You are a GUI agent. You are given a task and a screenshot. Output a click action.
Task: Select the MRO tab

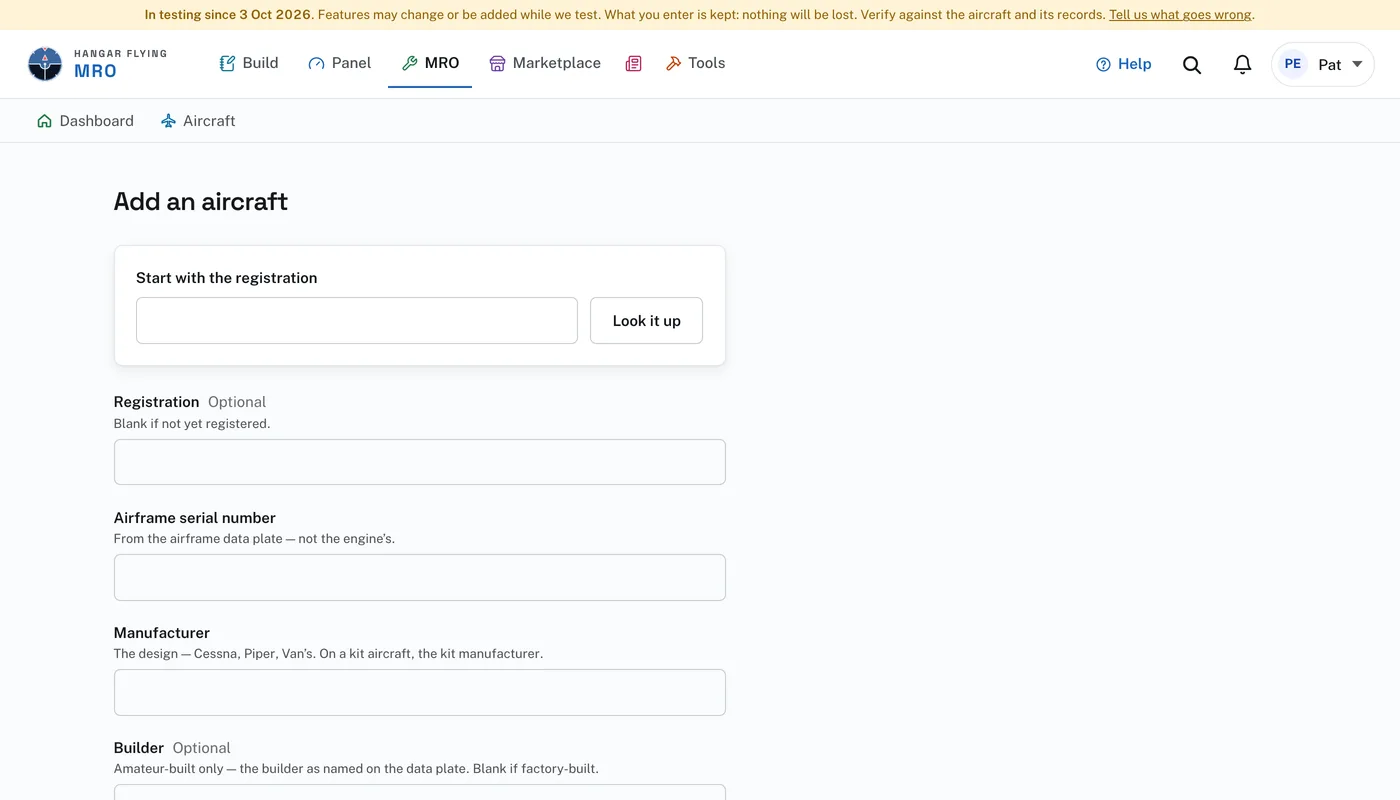[430, 63]
